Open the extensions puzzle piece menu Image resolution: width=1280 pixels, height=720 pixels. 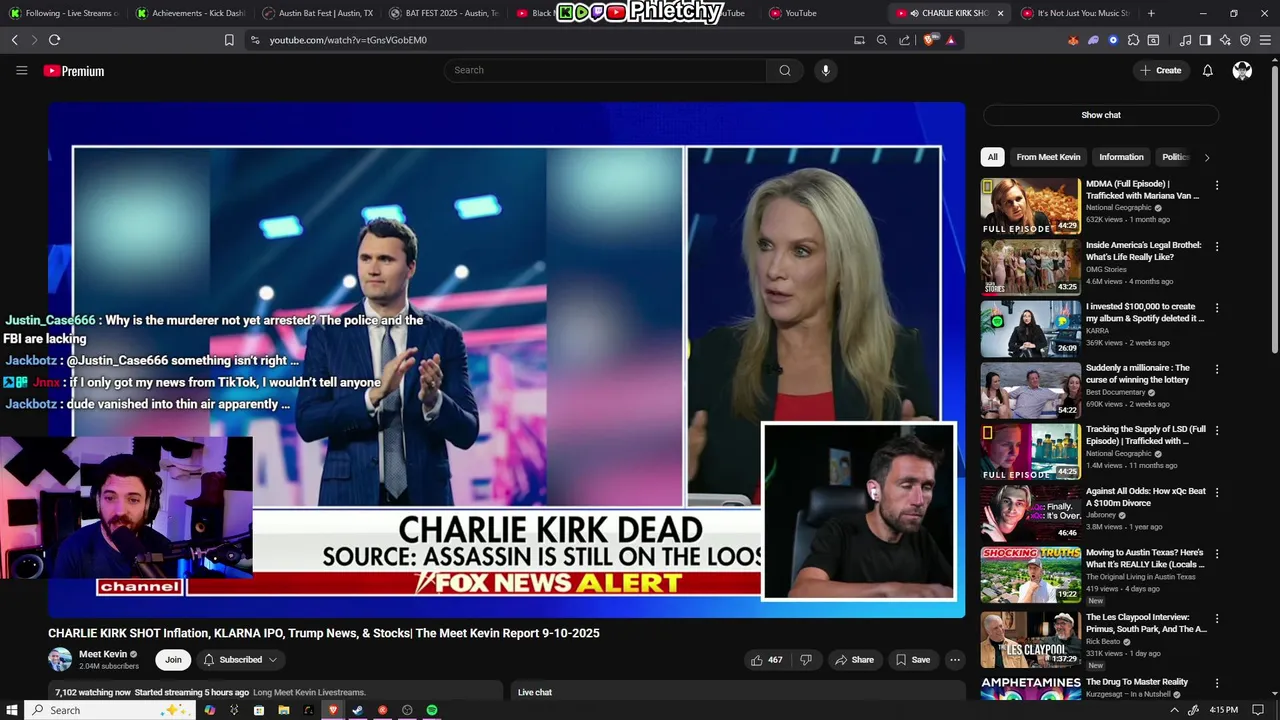[1133, 40]
